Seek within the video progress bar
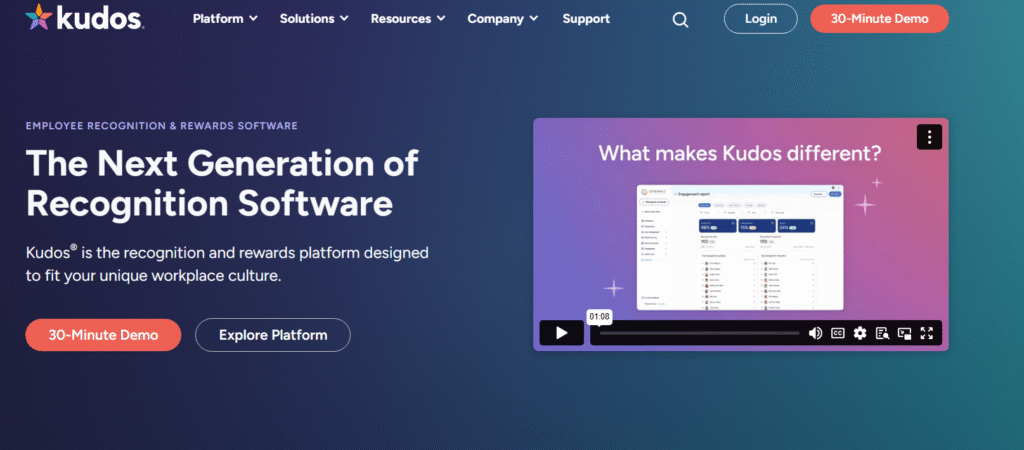Image resolution: width=1024 pixels, height=450 pixels. click(700, 333)
